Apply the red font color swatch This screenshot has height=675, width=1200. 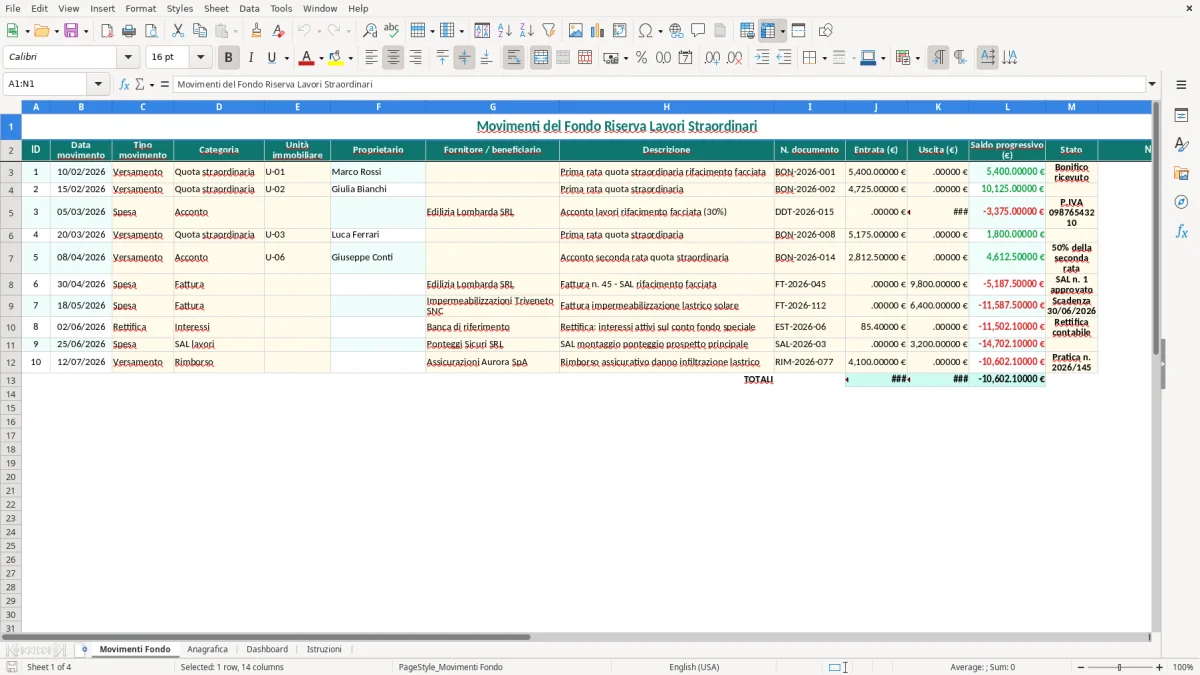[306, 58]
